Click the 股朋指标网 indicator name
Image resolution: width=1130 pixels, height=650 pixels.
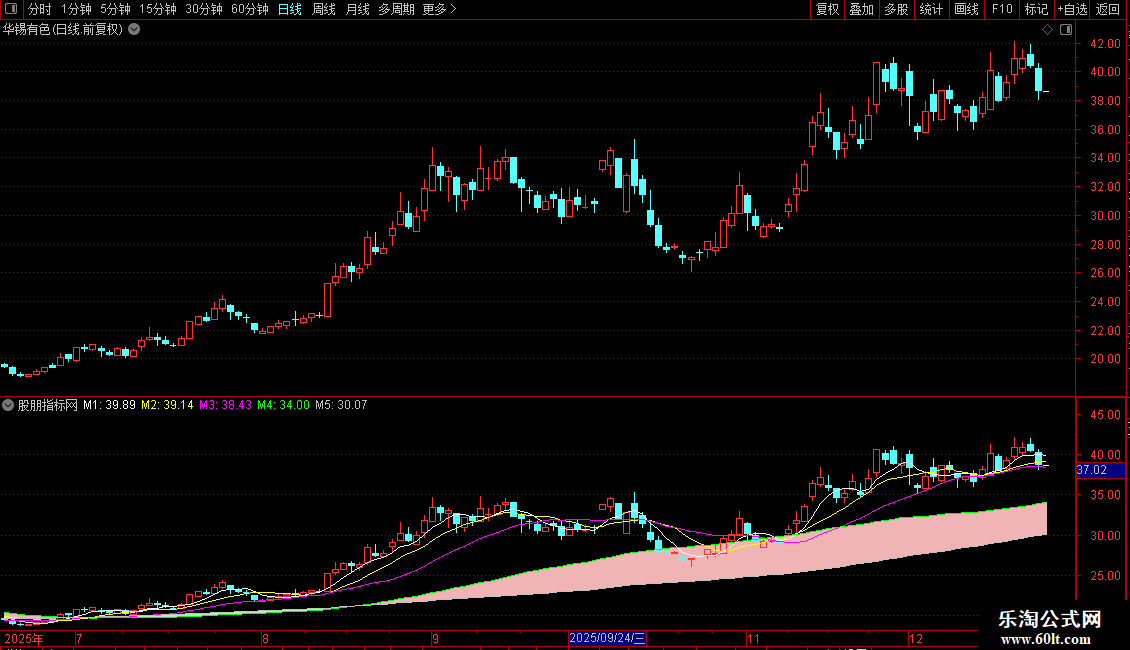pos(48,405)
